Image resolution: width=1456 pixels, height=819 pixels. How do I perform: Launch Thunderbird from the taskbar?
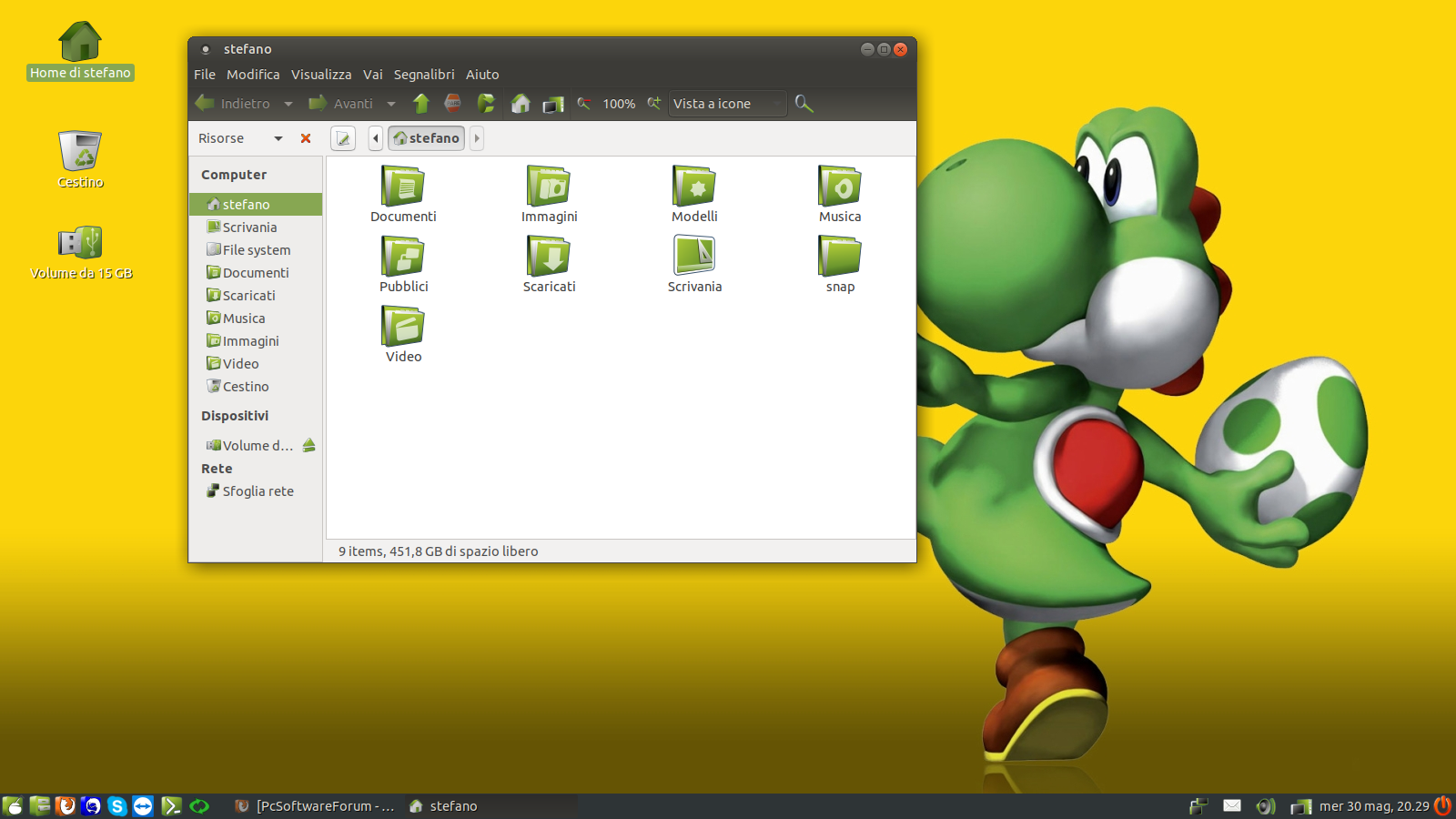coord(91,806)
